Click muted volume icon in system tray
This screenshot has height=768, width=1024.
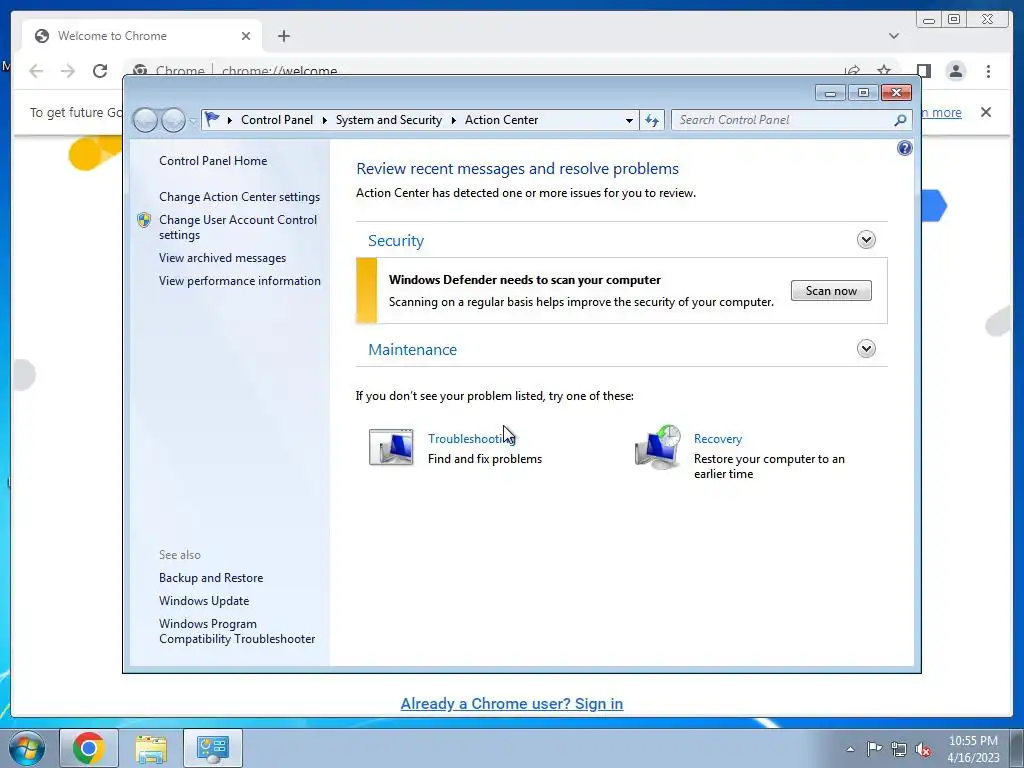(x=923, y=748)
